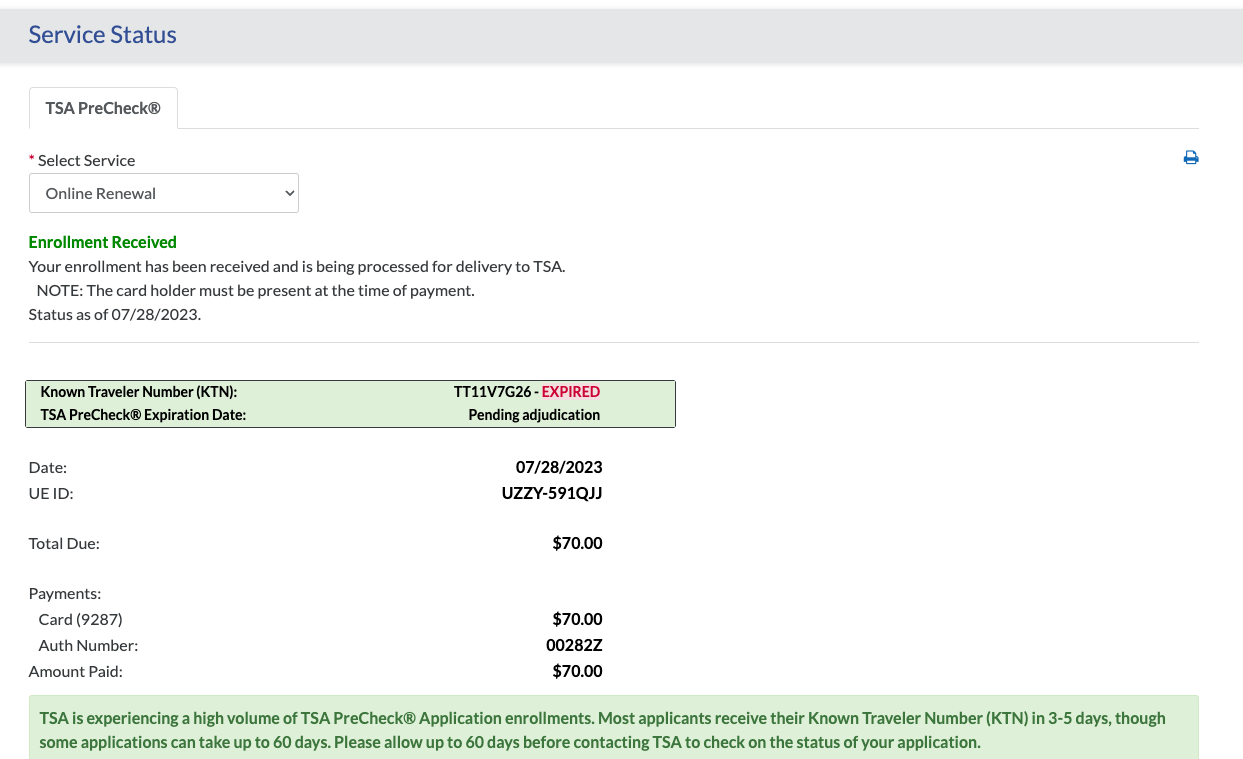Click the KTN value TT11V7G26
Screen dimensions: 1243x759
pyautogui.click(x=492, y=392)
